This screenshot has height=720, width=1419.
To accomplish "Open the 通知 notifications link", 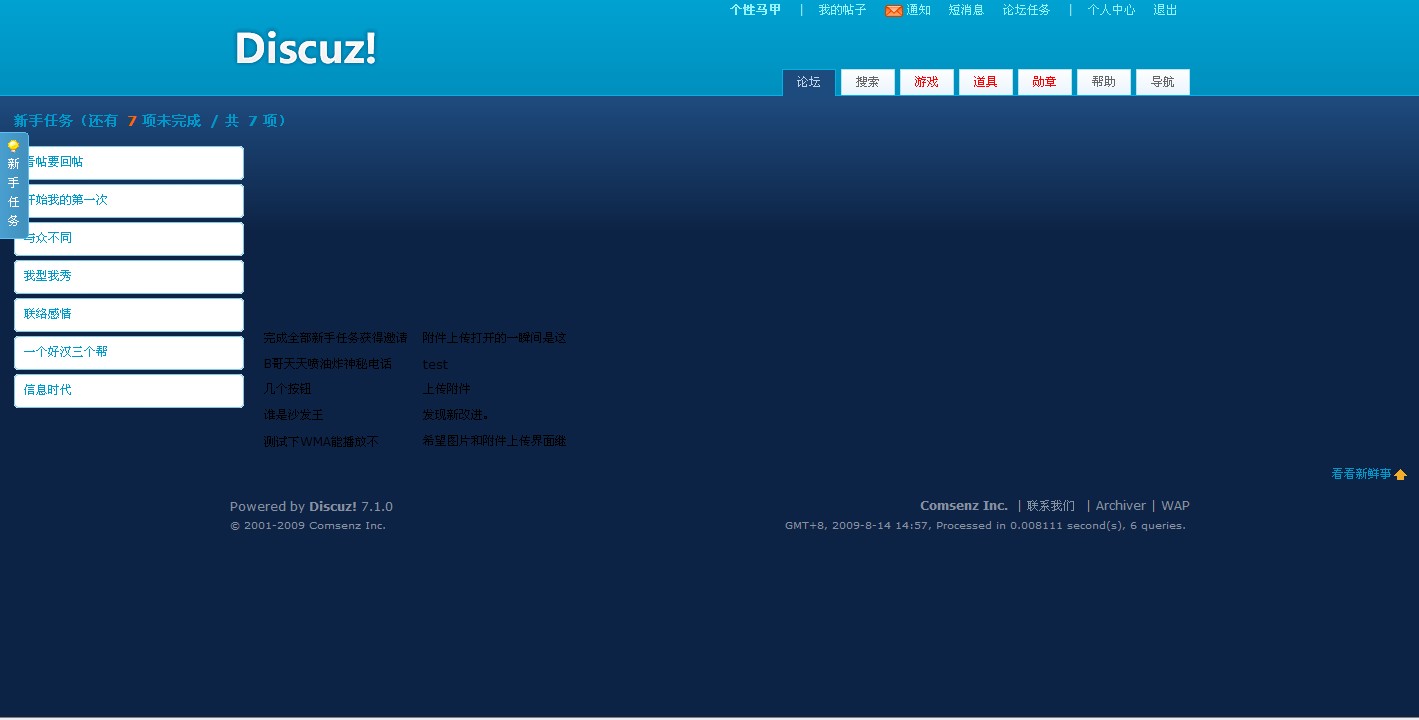I will coord(918,10).
